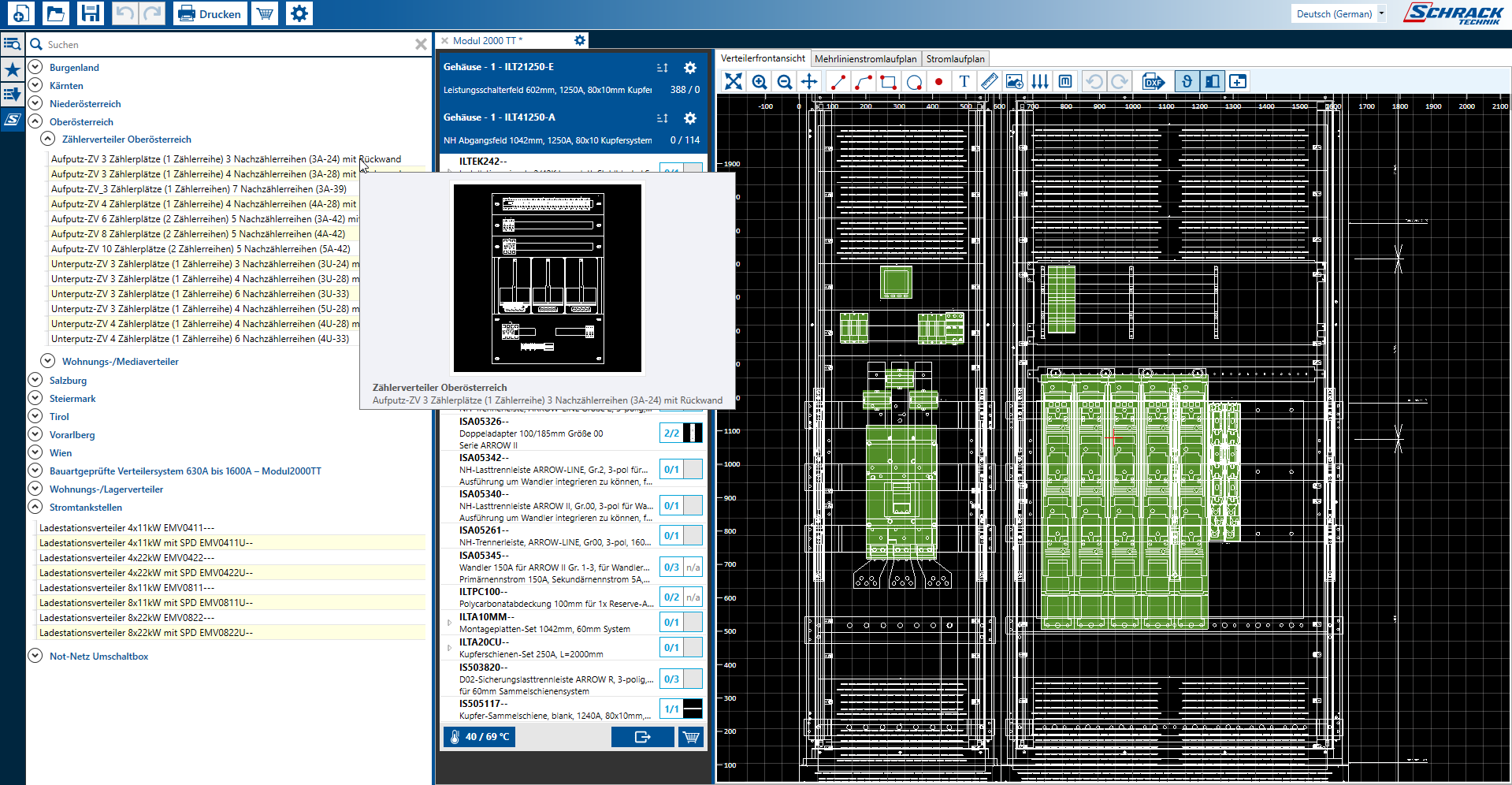Click the three down-arrows tool
This screenshot has height=785, width=1512.
click(x=1040, y=81)
